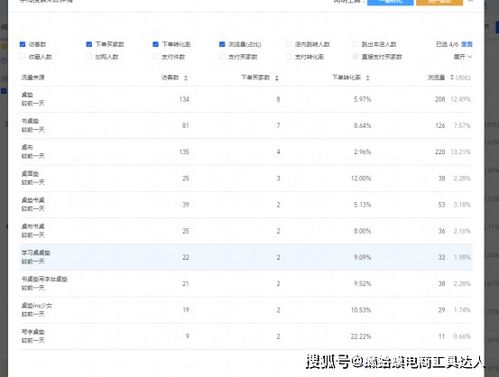Image resolution: width=499 pixels, height=377 pixels.
Task: Enable the 支付转化率 checkbox
Action: (x=289, y=57)
